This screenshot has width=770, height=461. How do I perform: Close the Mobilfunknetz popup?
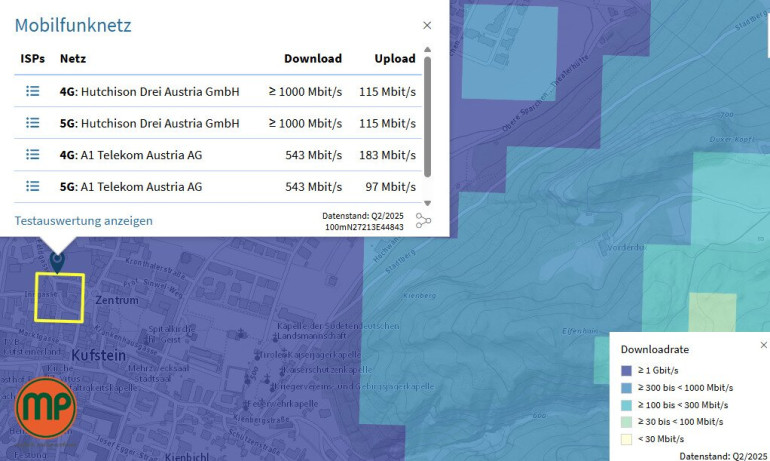coord(427,25)
